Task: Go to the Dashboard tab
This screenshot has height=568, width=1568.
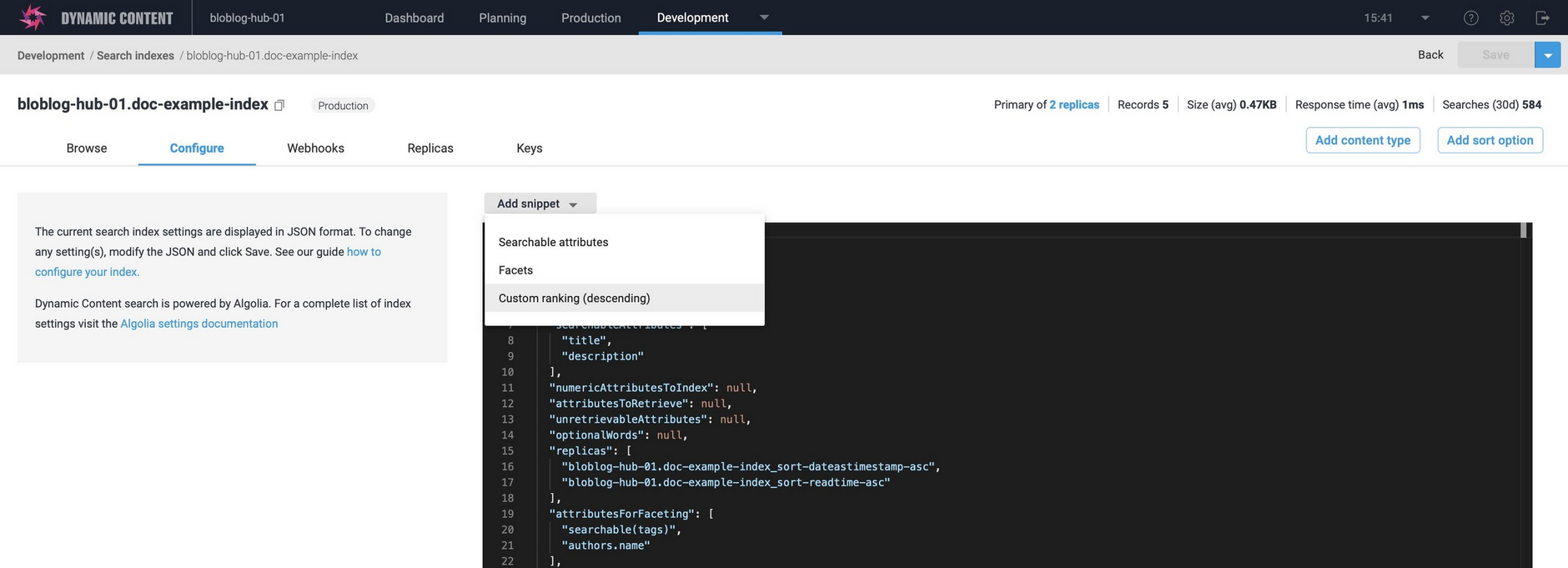Action: [414, 18]
